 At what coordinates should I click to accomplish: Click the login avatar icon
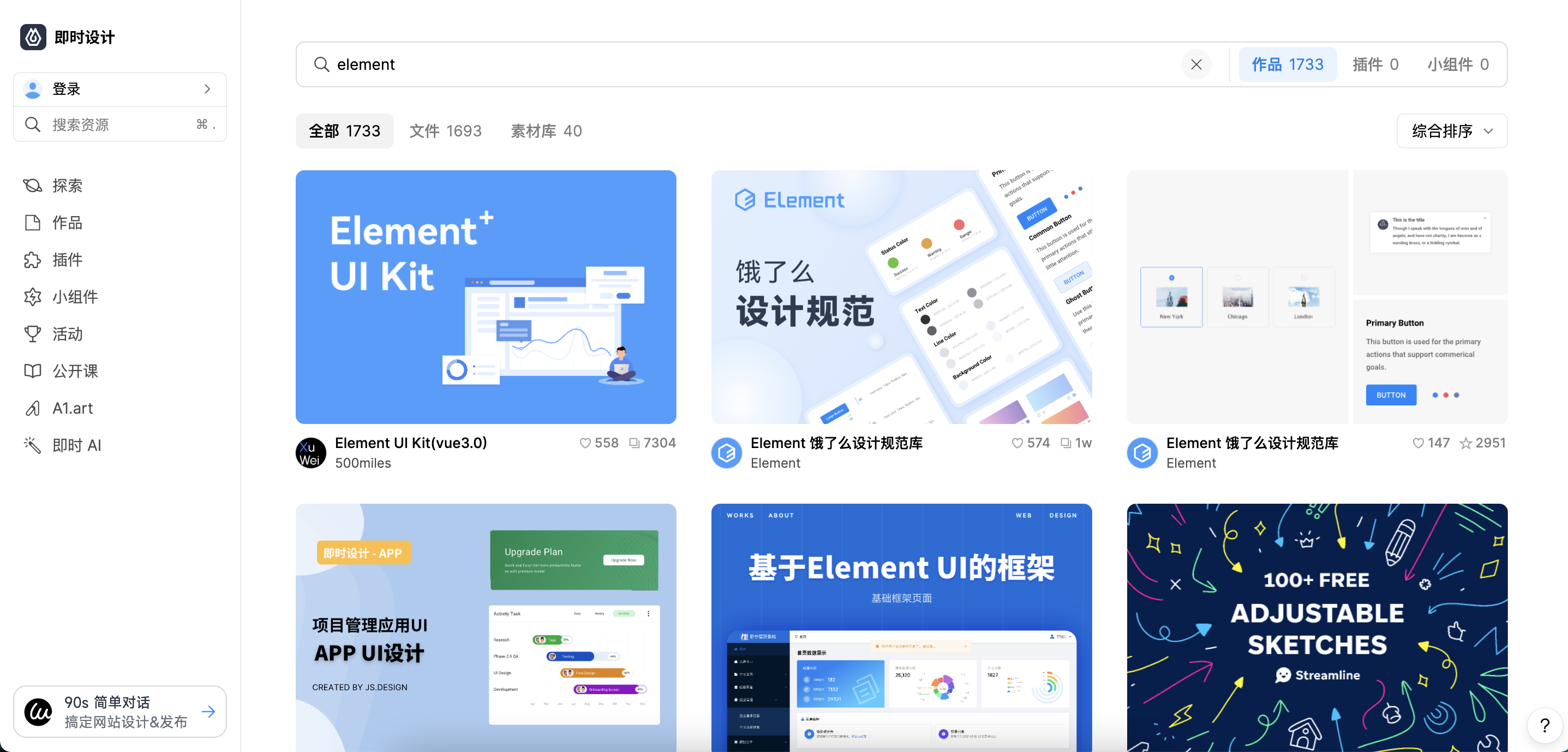point(33,89)
